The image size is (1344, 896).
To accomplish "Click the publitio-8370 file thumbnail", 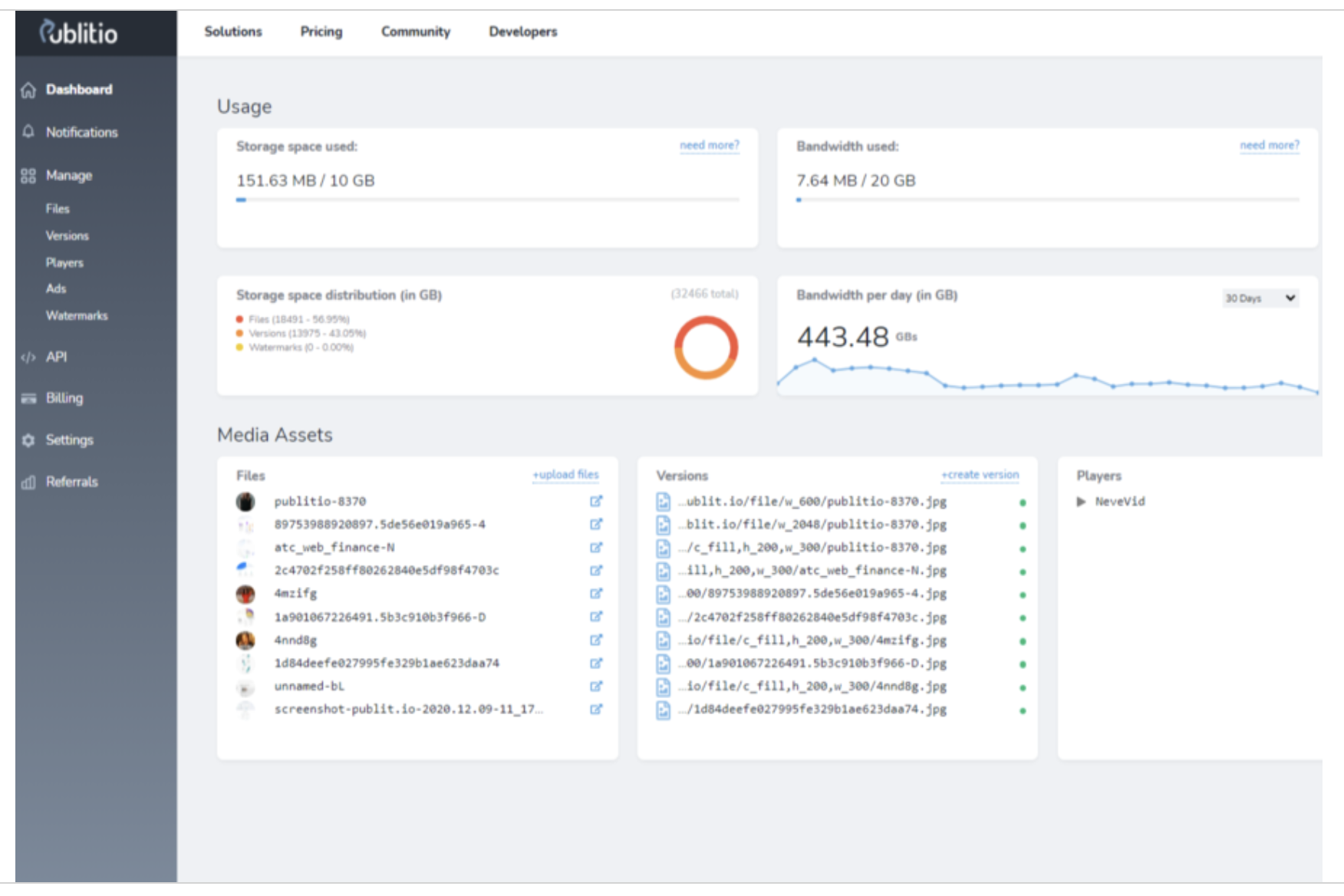I will tap(245, 502).
